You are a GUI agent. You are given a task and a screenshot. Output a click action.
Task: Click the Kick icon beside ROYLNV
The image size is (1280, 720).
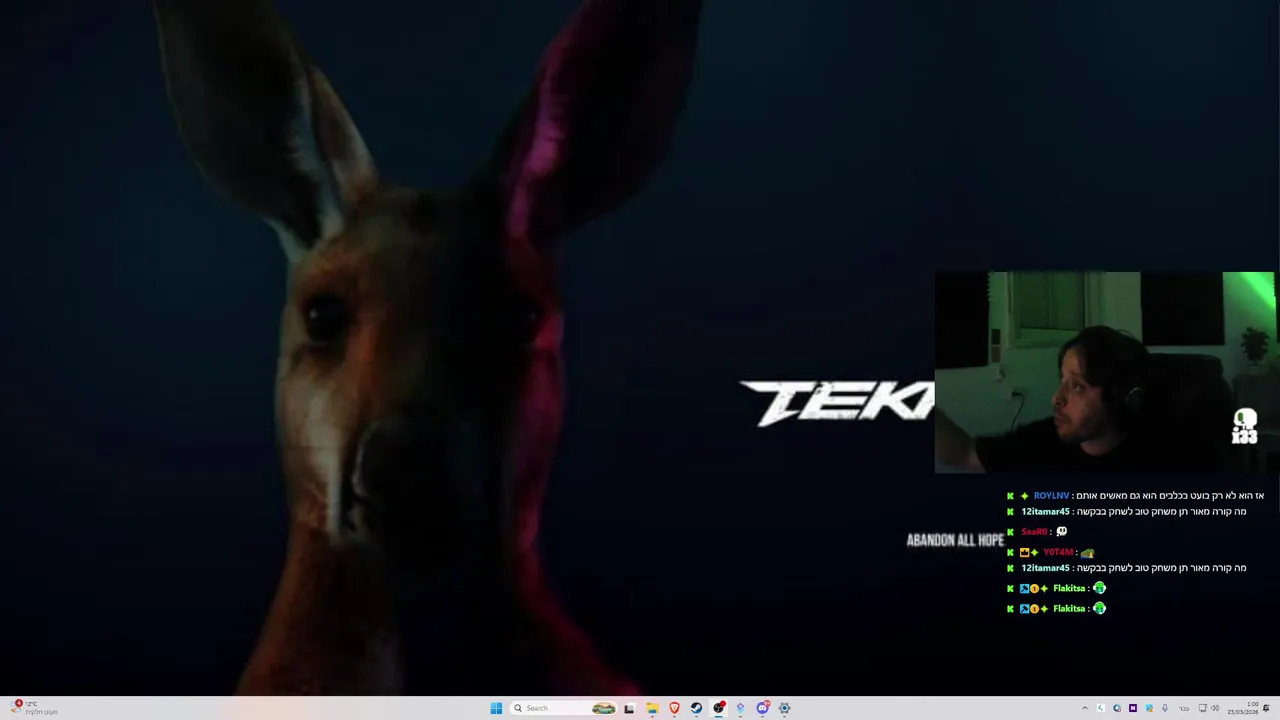pyautogui.click(x=1010, y=496)
